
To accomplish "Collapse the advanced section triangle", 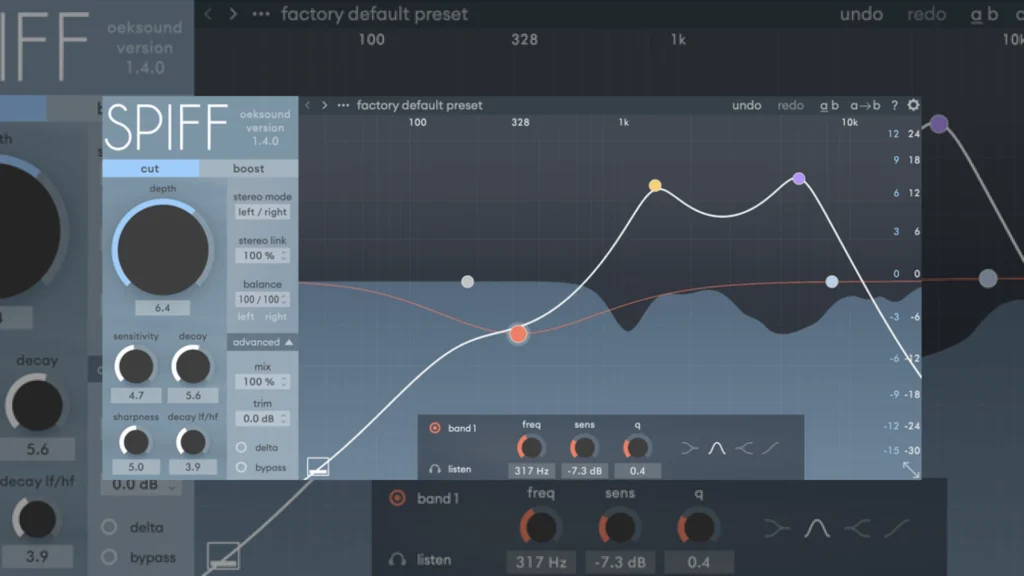I will (289, 342).
